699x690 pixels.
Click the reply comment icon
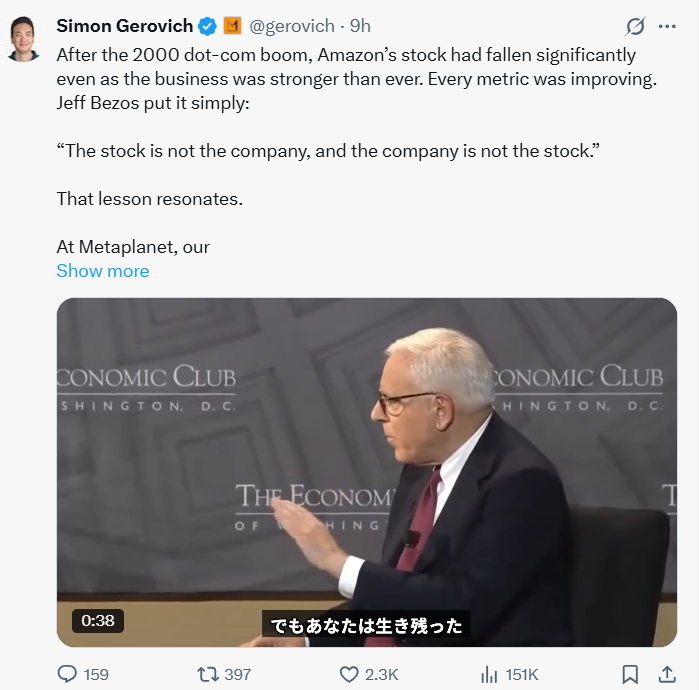(68, 674)
